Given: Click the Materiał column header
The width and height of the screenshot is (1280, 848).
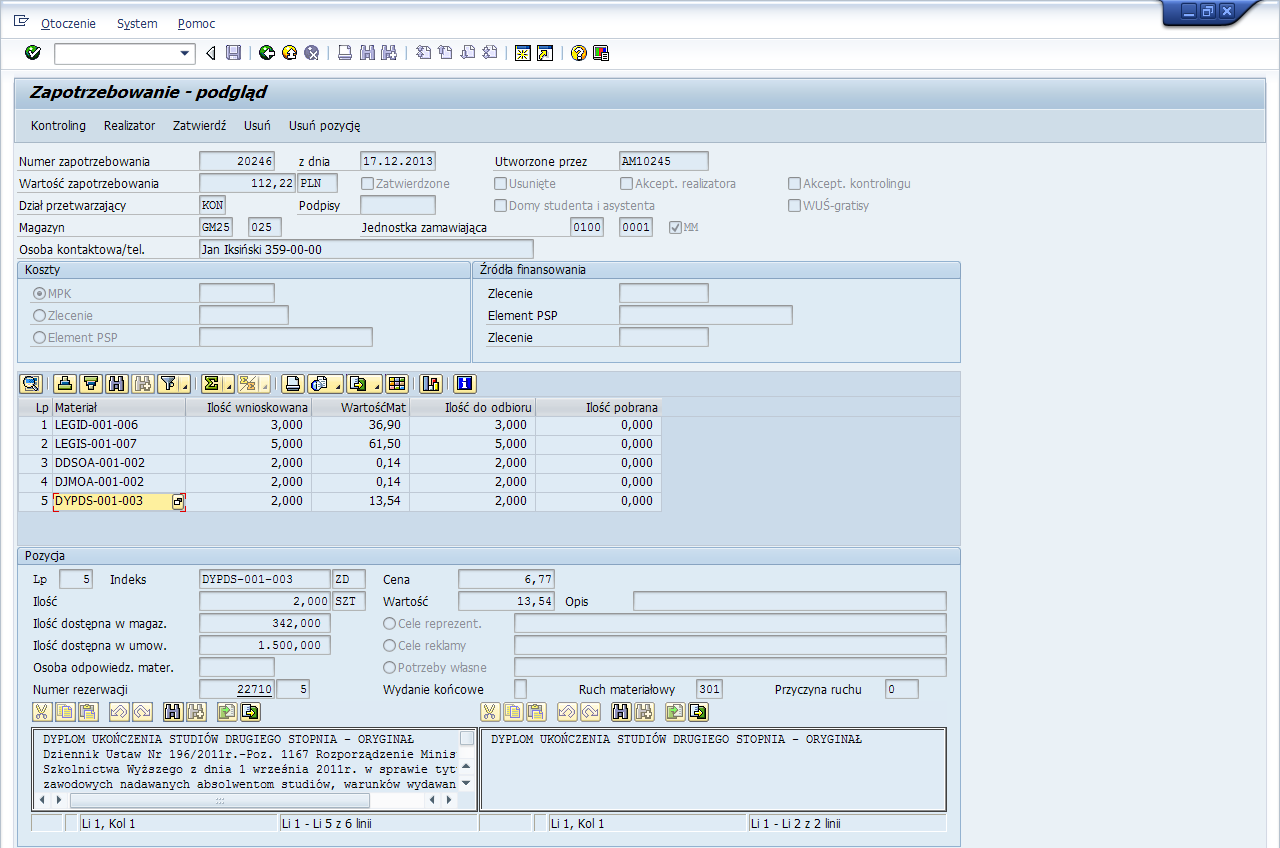Looking at the screenshot, I should coord(118,407).
